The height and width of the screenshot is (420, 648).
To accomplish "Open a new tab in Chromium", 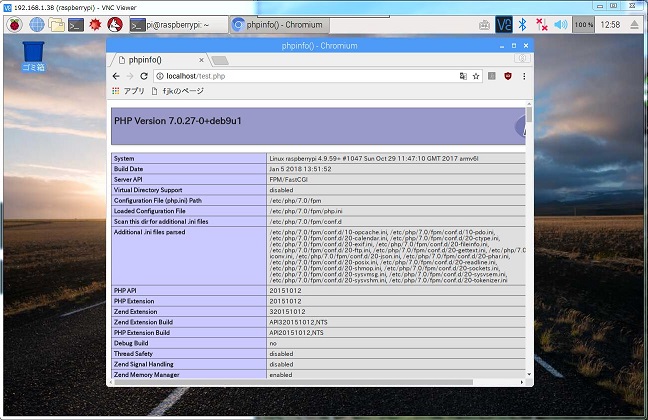I will pos(223,60).
